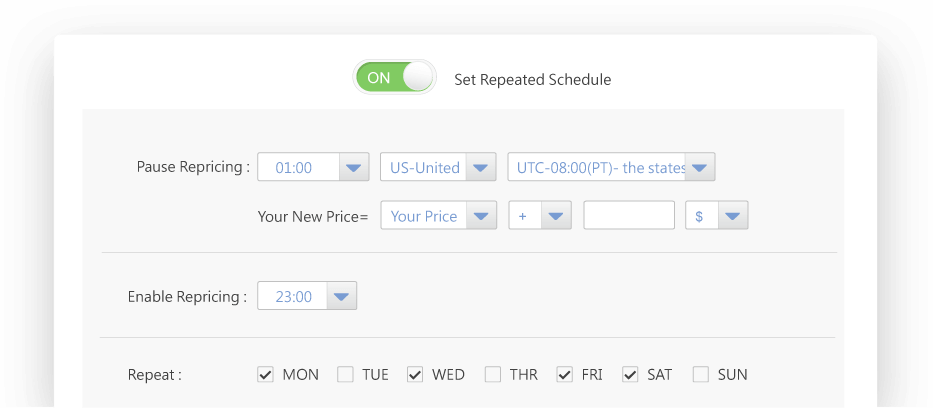Click the Your Price selection text
Viewport: 933px width, 408px height.
[x=424, y=216]
